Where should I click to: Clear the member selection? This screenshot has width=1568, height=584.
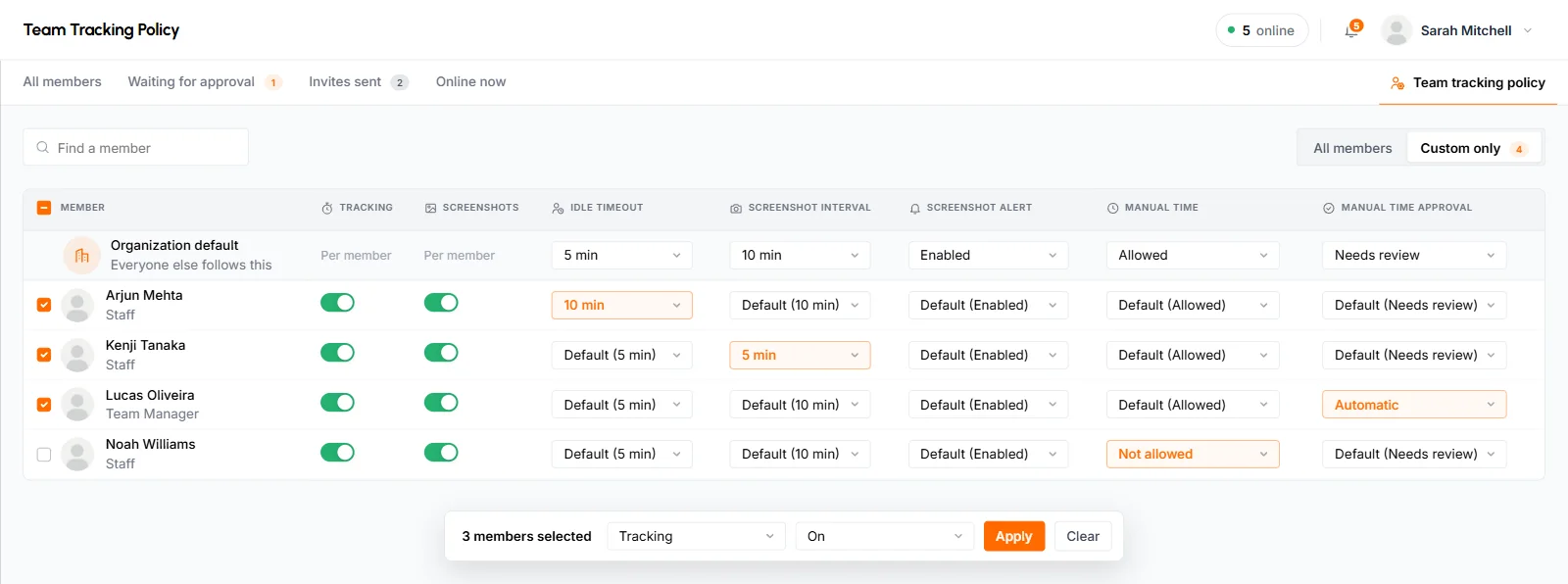pos(1083,536)
